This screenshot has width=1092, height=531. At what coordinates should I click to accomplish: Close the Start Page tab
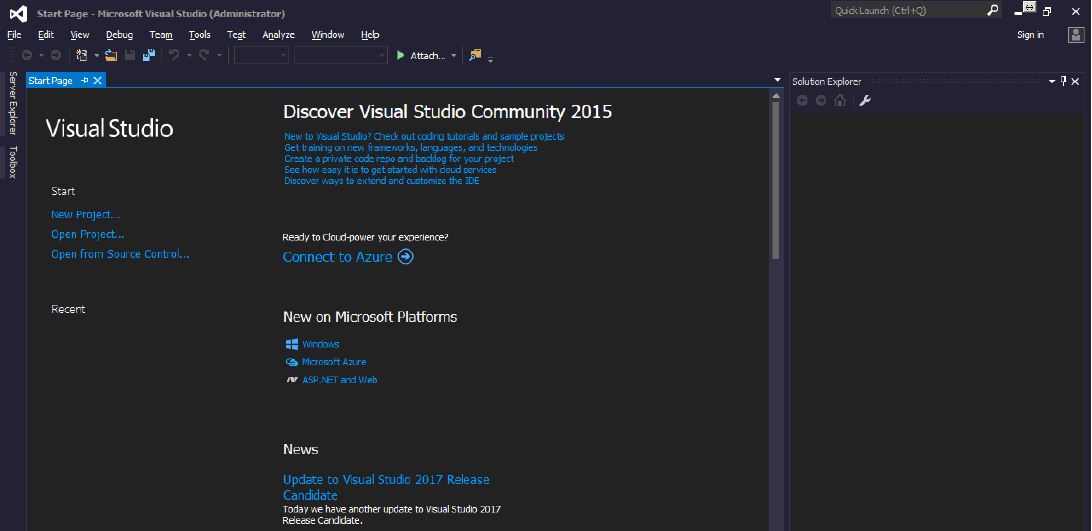[98, 81]
